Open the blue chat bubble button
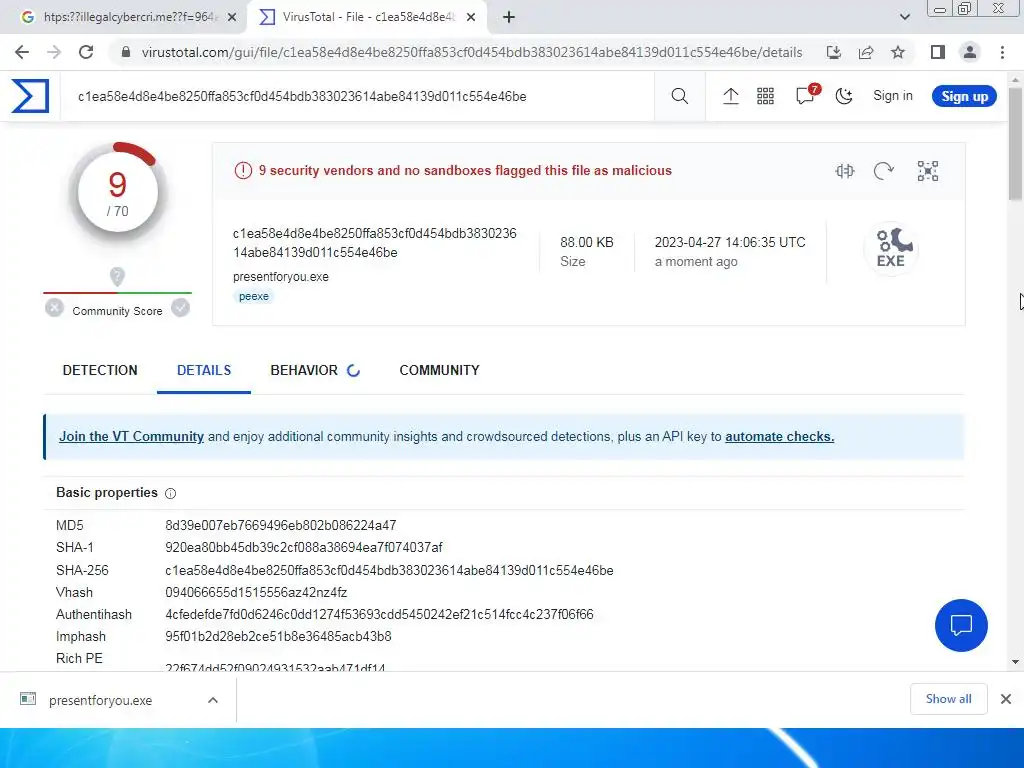 961,626
